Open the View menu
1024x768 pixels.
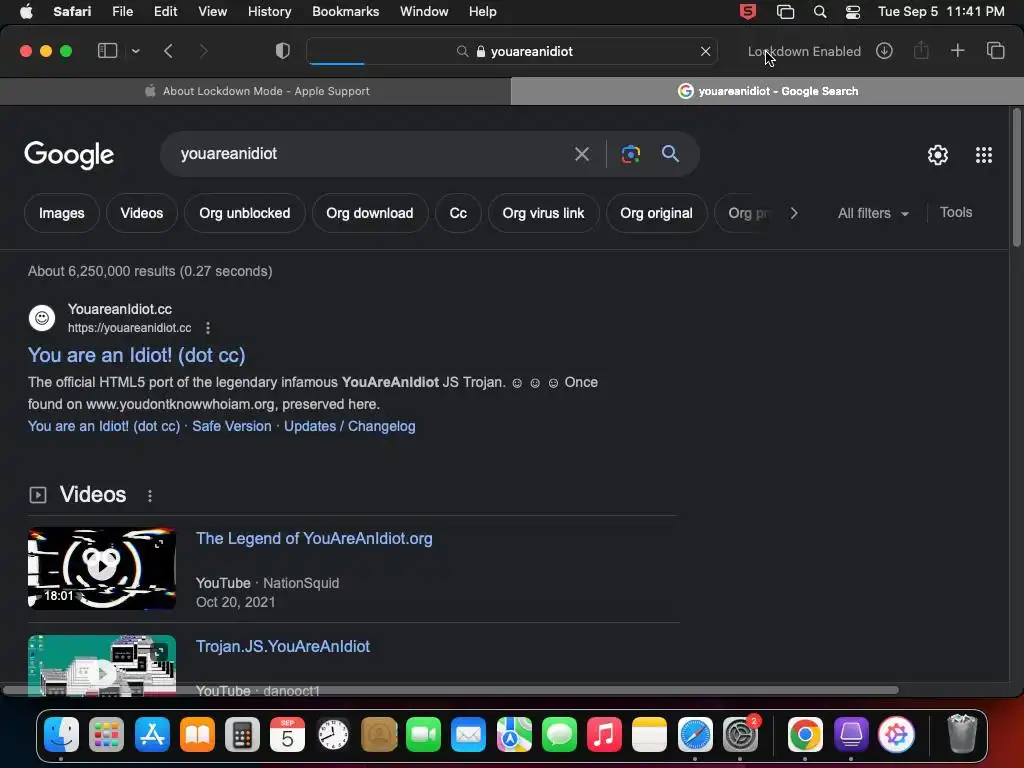click(212, 12)
